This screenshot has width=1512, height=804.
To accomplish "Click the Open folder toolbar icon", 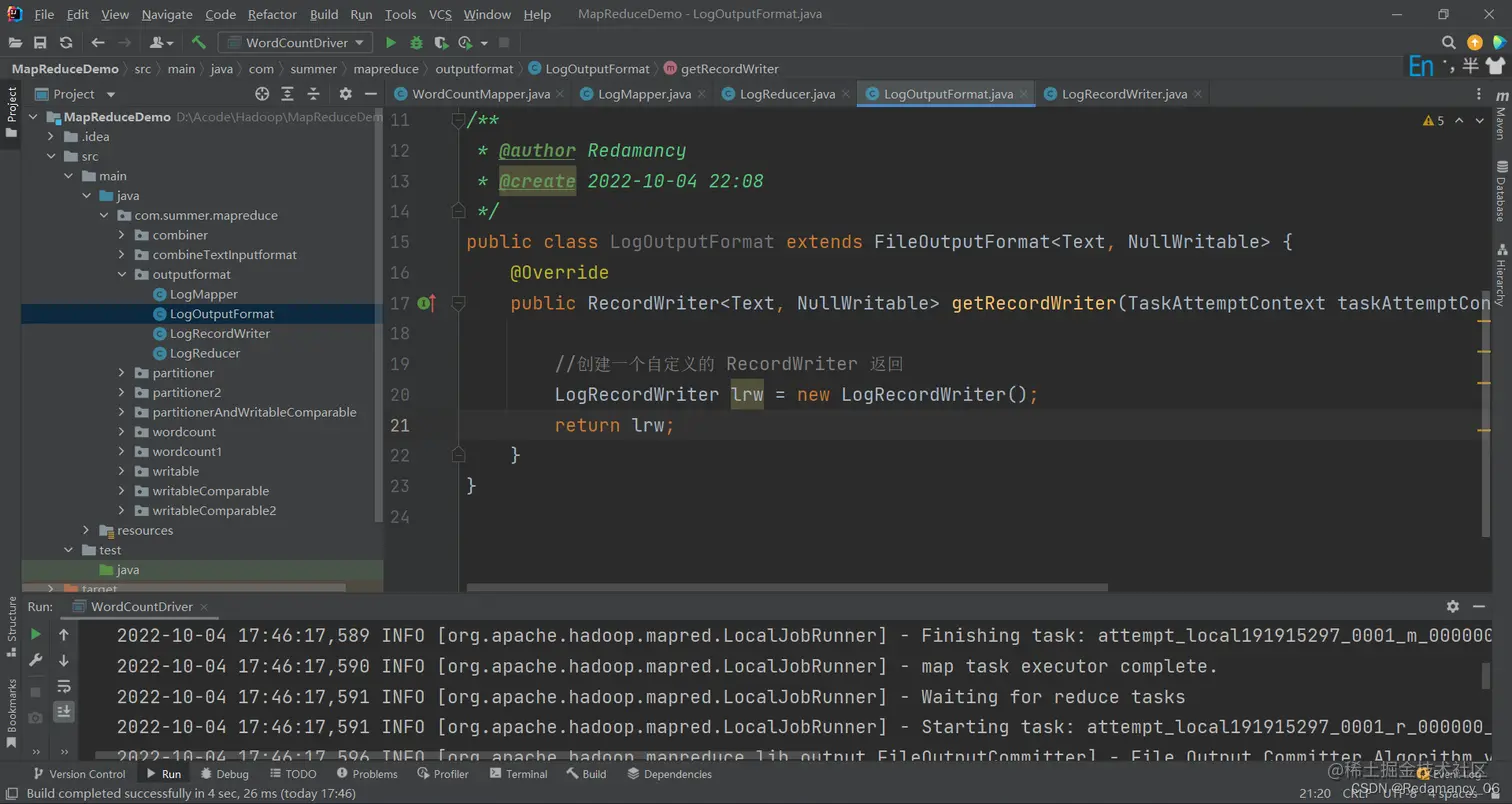I will click(15, 42).
